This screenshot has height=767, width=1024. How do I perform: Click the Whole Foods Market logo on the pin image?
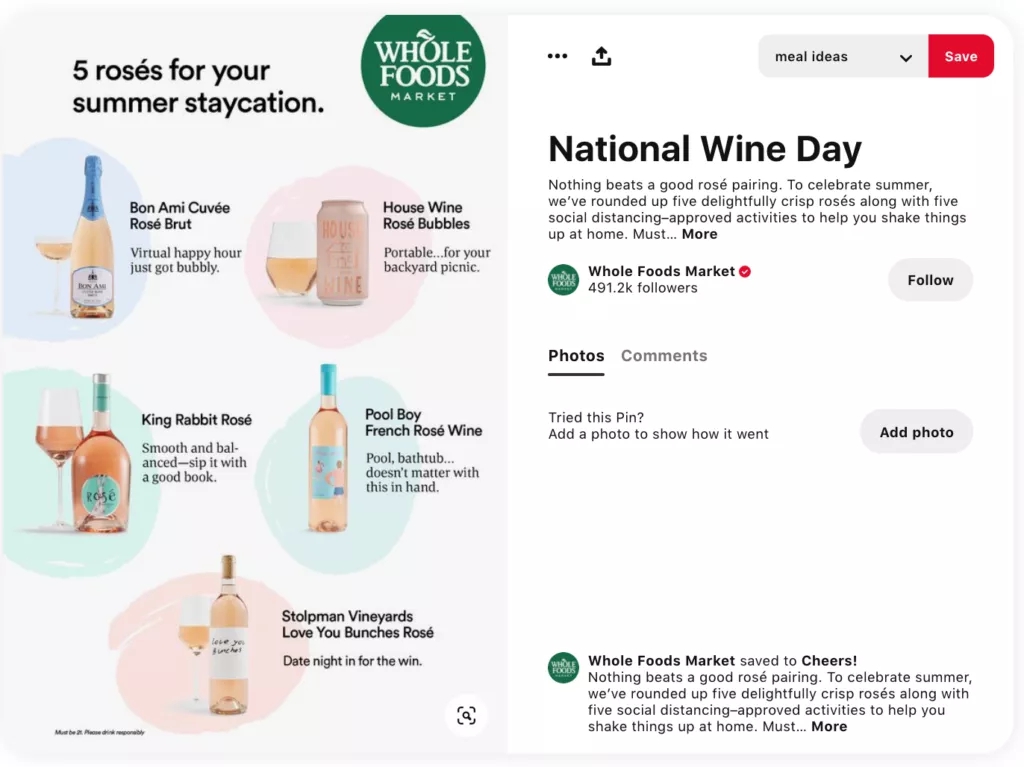[423, 67]
